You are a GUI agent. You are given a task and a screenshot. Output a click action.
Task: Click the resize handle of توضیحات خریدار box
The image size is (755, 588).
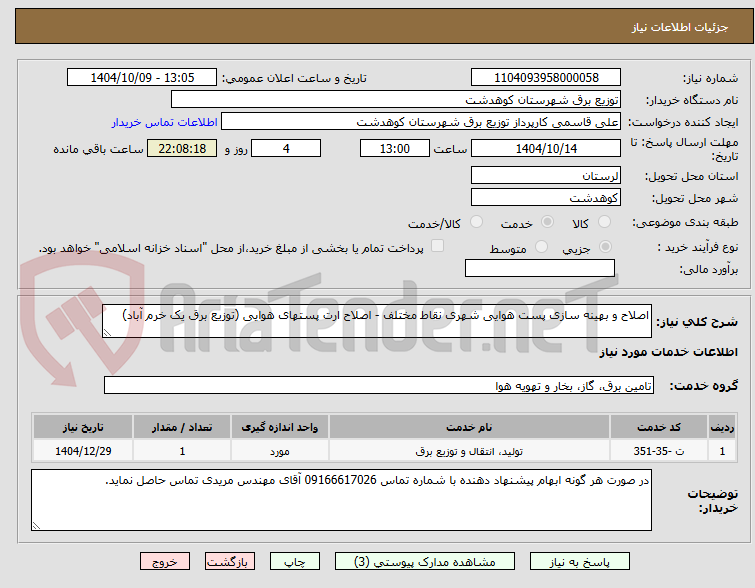pos(36,526)
